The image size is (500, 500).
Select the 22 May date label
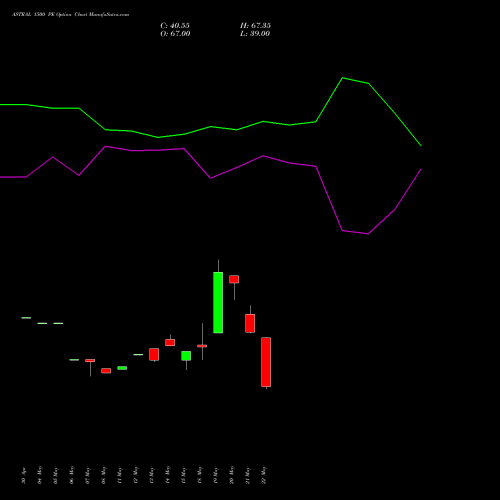263,475
